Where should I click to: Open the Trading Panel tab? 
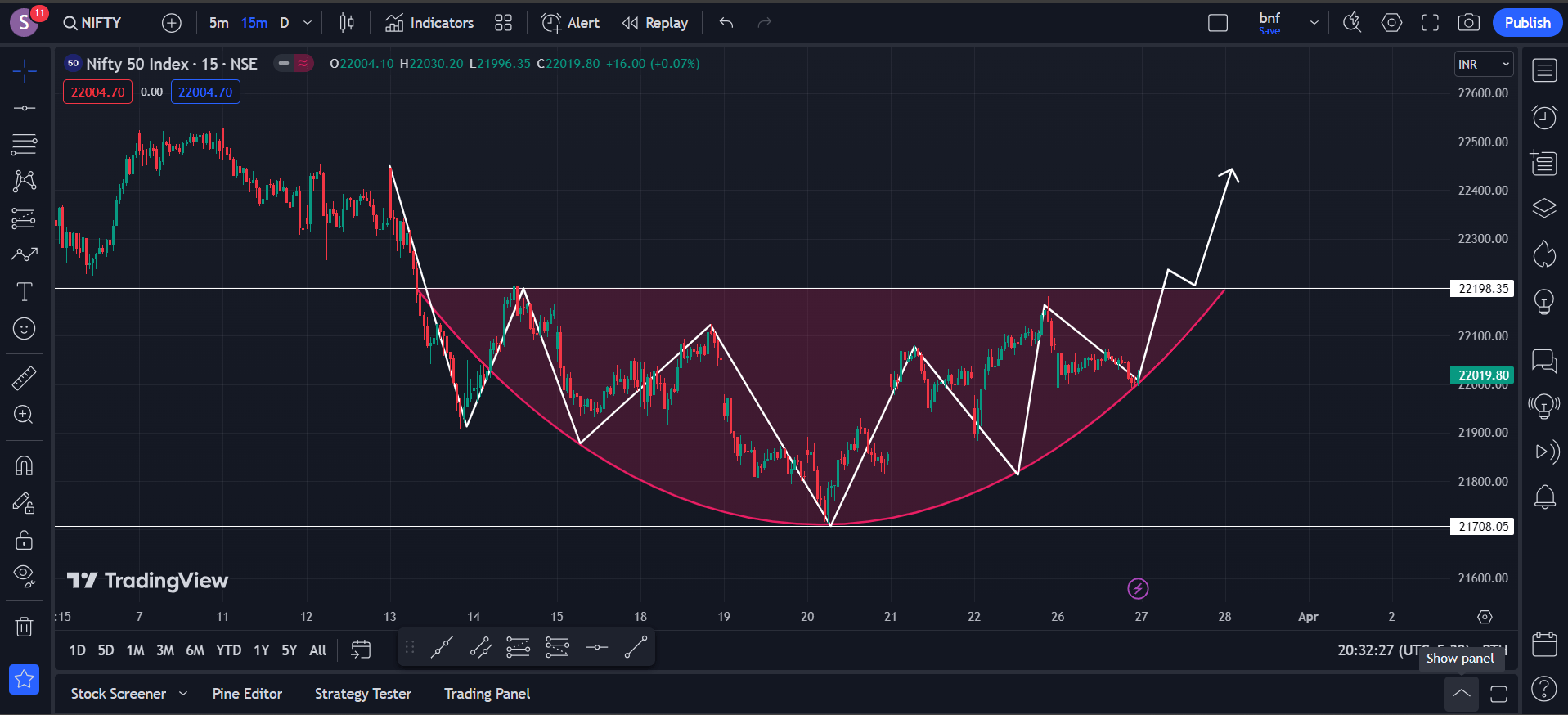pyautogui.click(x=487, y=694)
